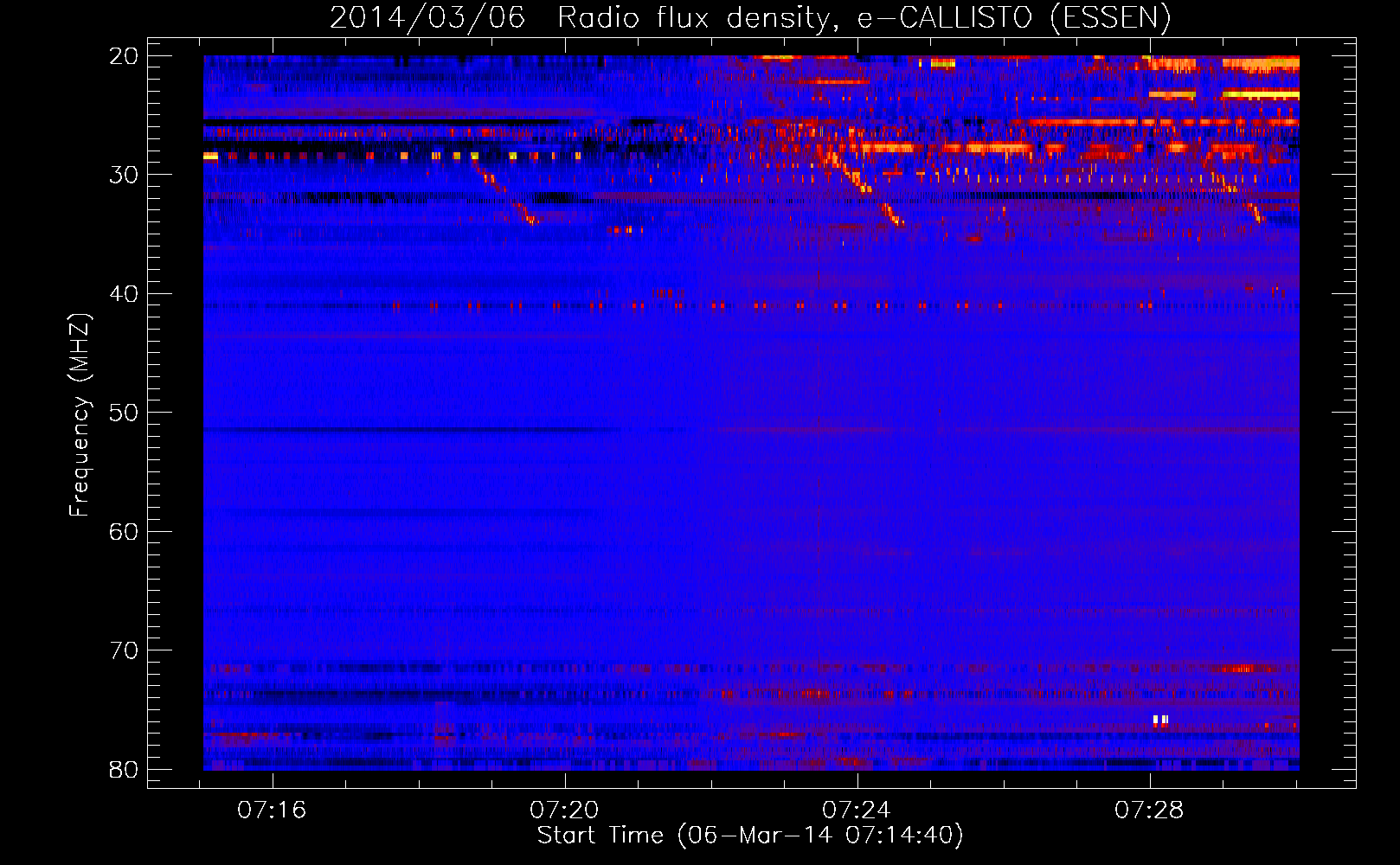Click the 'Start Time (06-Mar-14 07:14:40)' axis label
1400x865 pixels.
pyautogui.click(x=750, y=836)
